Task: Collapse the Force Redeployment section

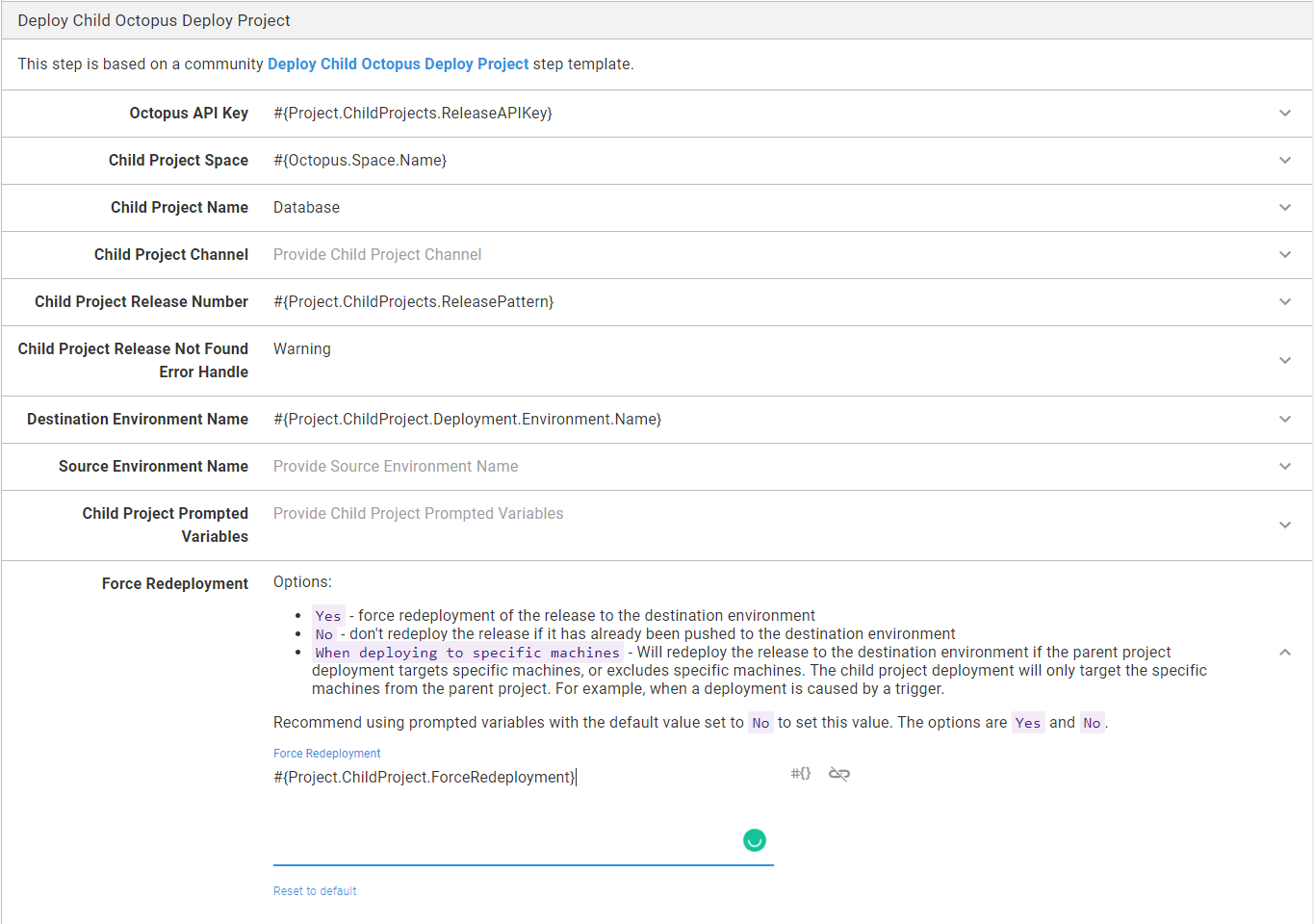Action: point(1285,652)
